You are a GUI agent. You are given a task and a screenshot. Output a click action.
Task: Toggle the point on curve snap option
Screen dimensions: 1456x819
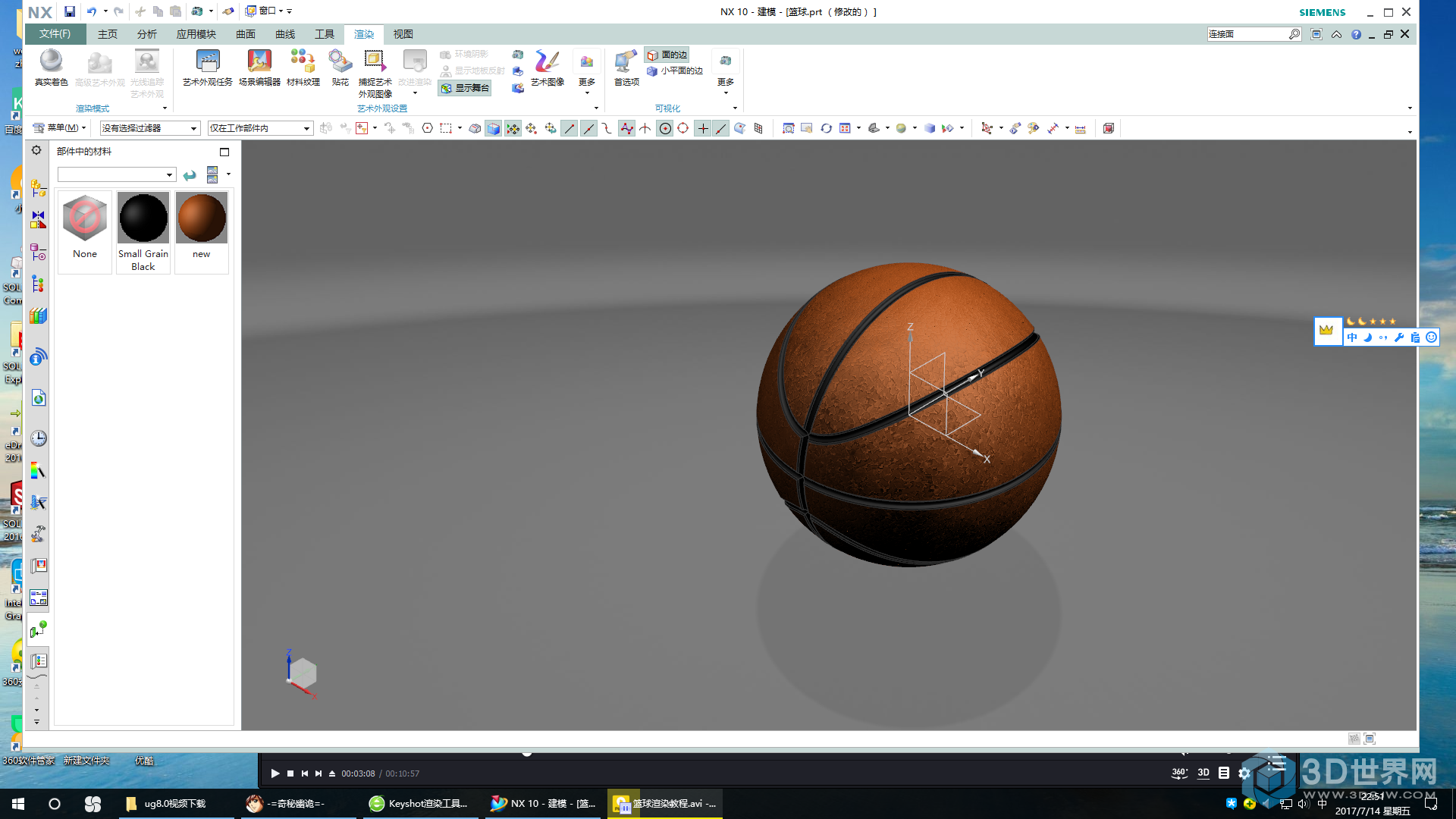(721, 128)
